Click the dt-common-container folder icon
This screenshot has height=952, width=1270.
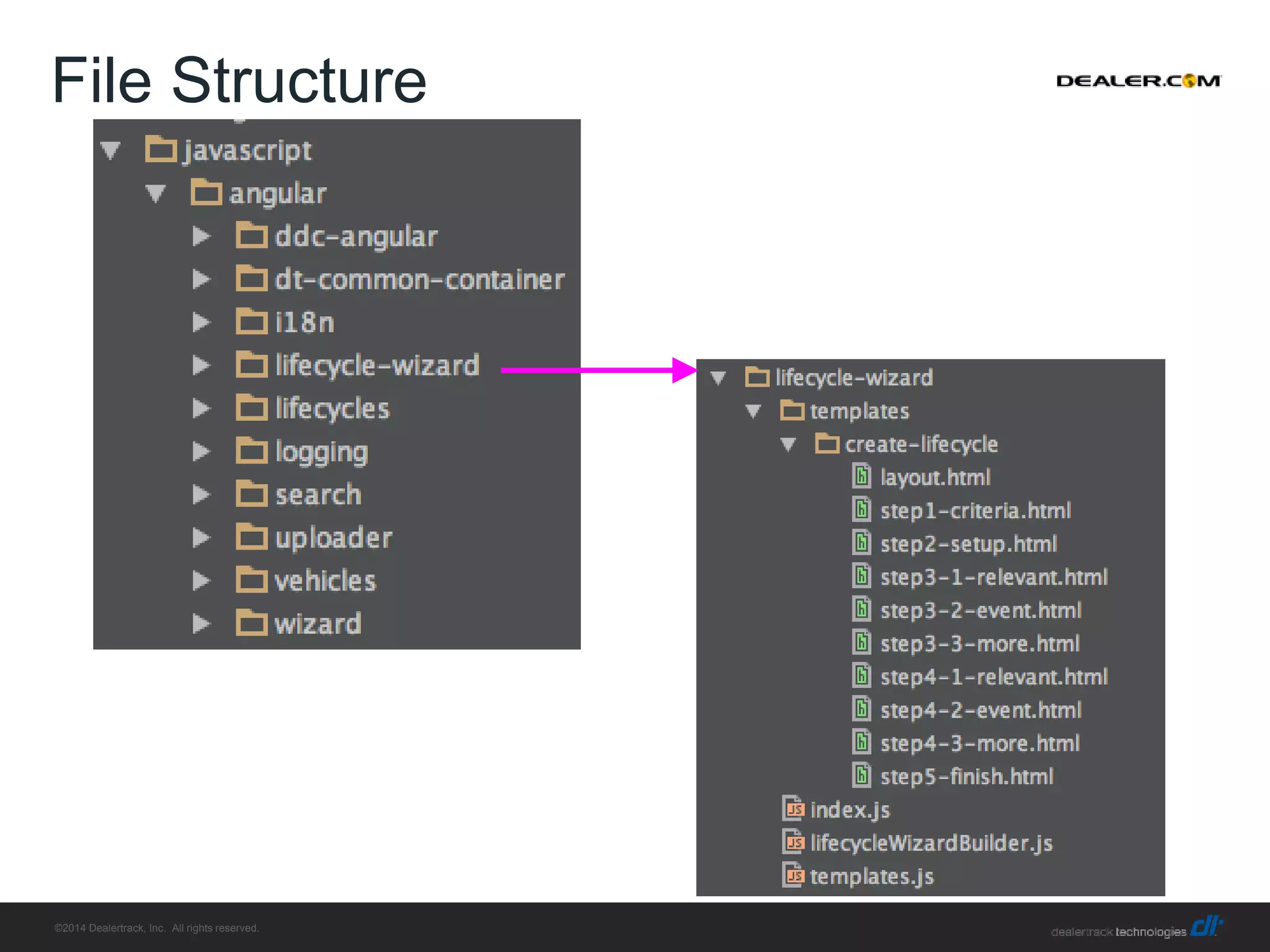pyautogui.click(x=252, y=278)
